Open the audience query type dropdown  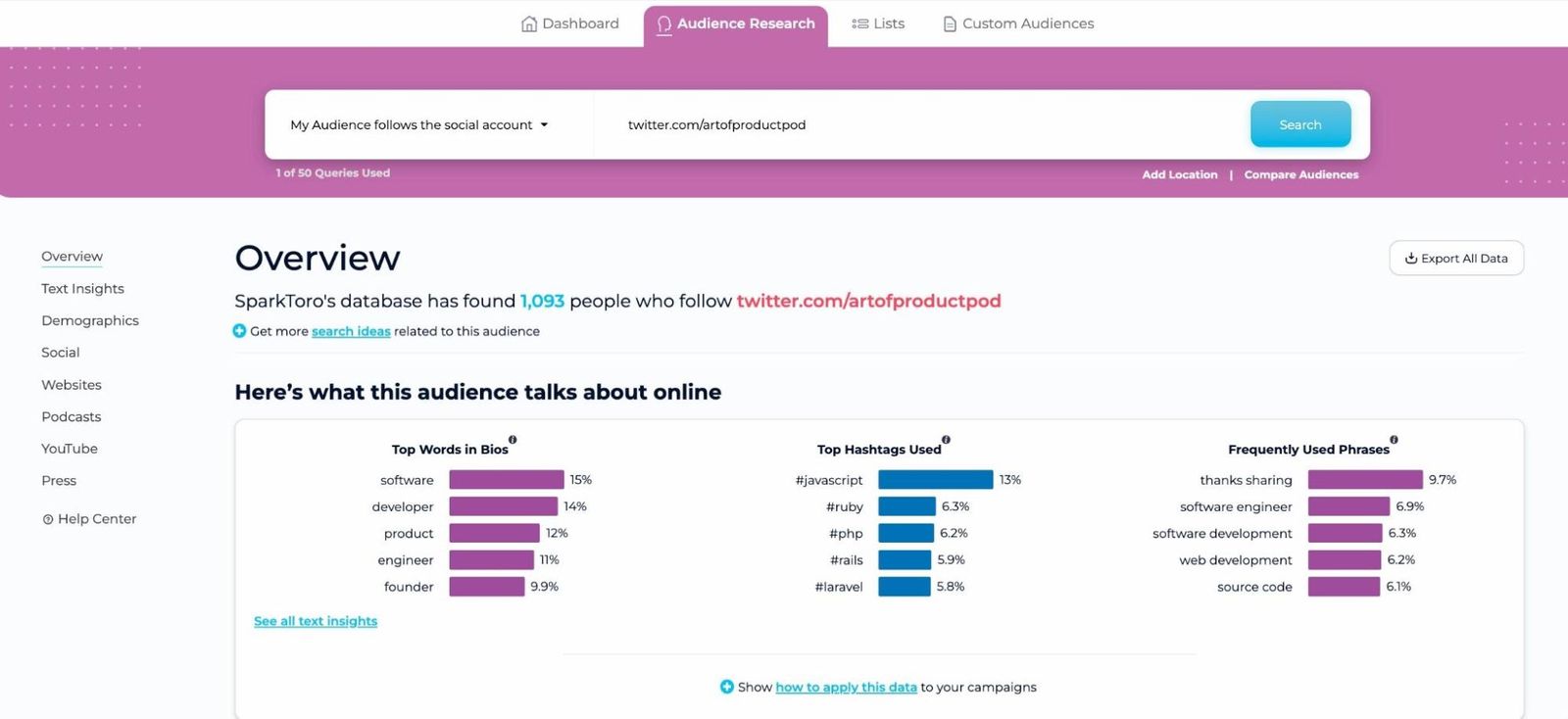pyautogui.click(x=419, y=125)
